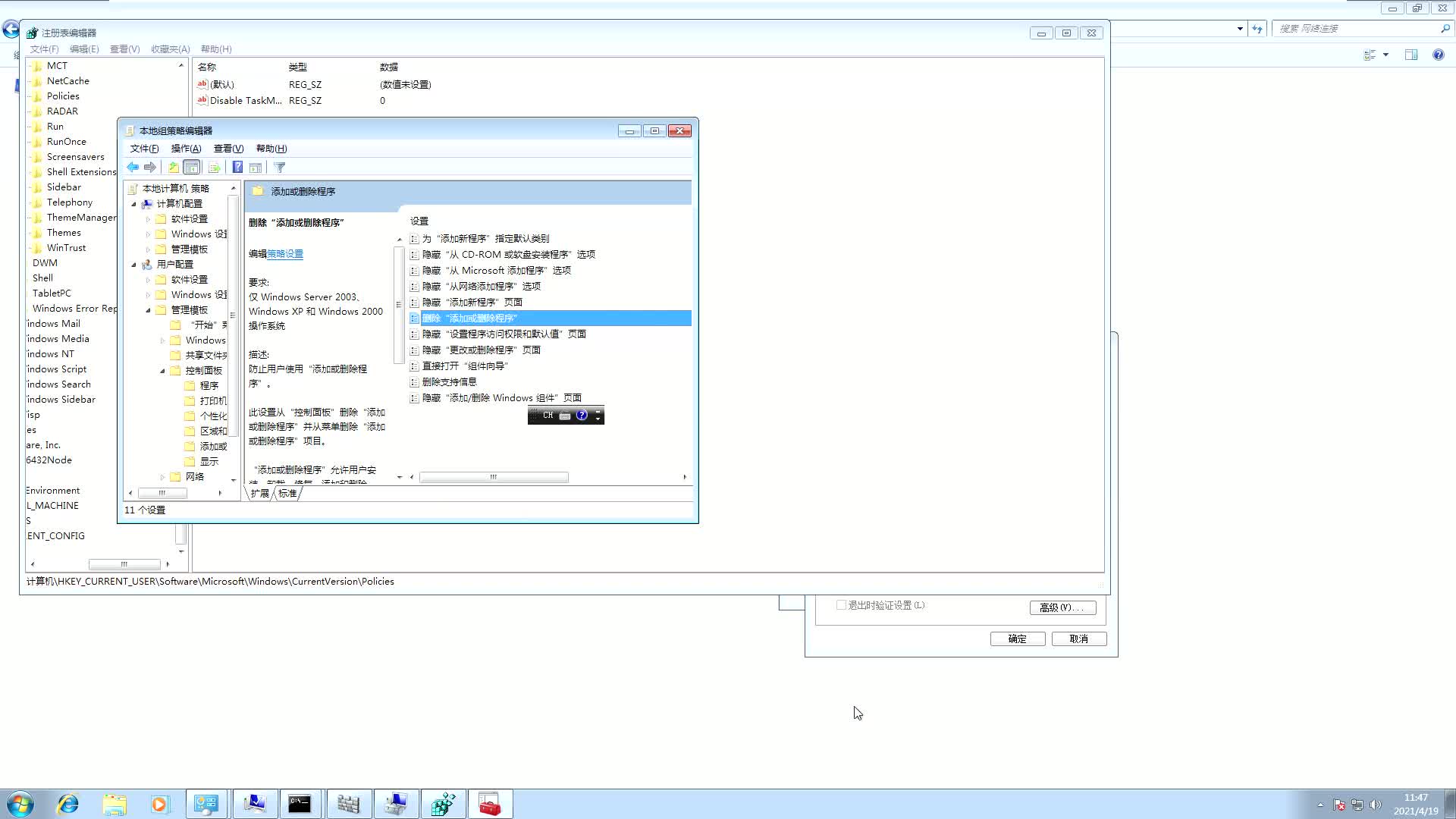The height and width of the screenshot is (819, 1456).
Task: Click the blue Back arrow in gpedit toolbar
Action: pyautogui.click(x=133, y=168)
